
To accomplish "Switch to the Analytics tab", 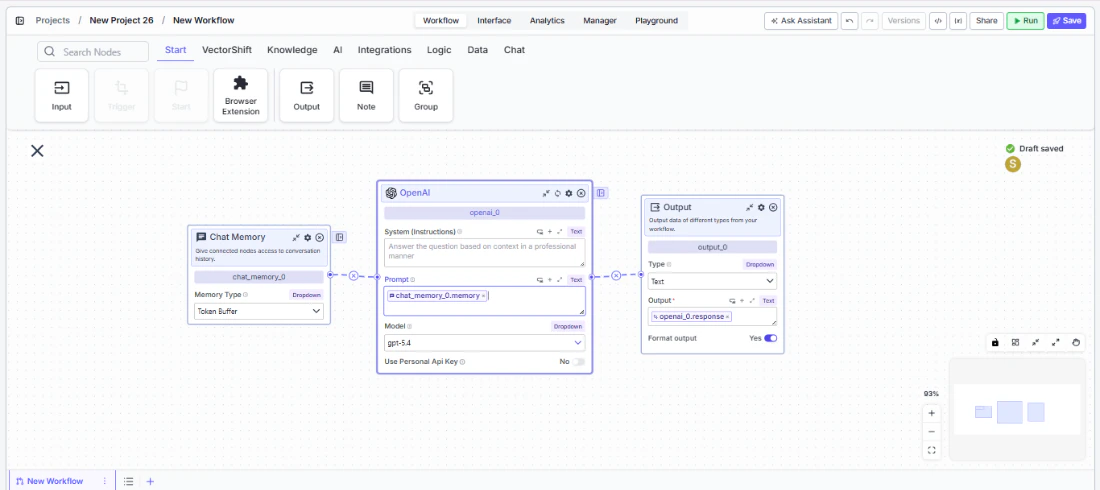I will click(x=547, y=20).
